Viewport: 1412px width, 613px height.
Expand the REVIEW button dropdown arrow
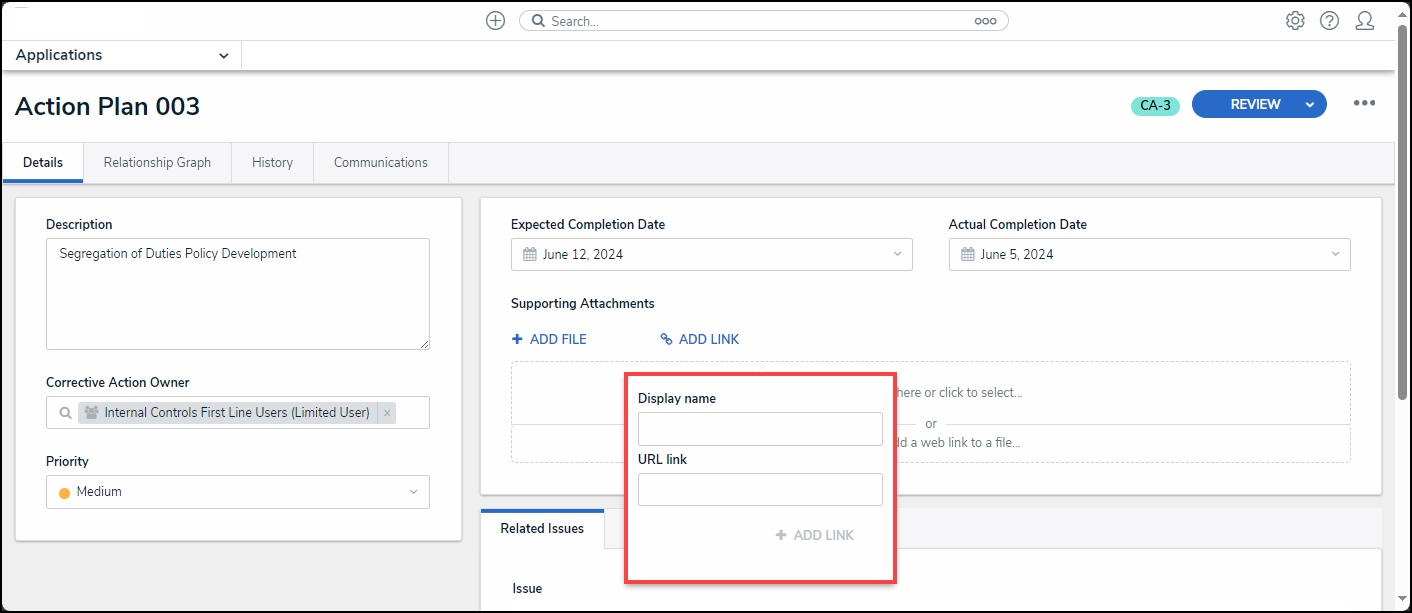(1310, 104)
